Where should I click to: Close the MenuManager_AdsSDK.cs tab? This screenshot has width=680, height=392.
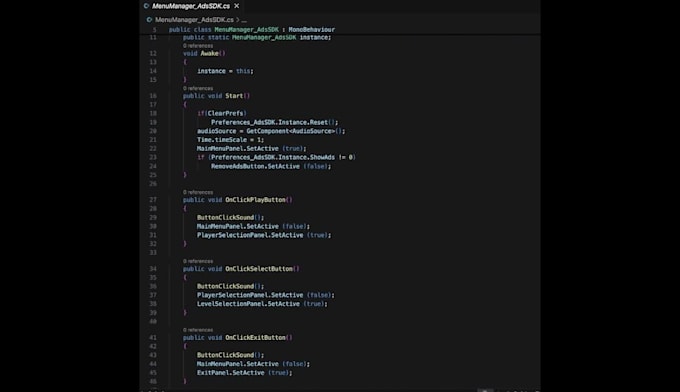click(236, 6)
